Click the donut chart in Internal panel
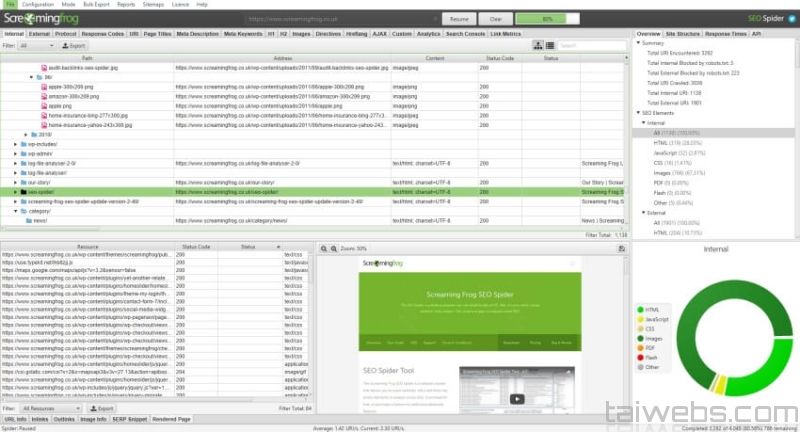 [x=734, y=338]
